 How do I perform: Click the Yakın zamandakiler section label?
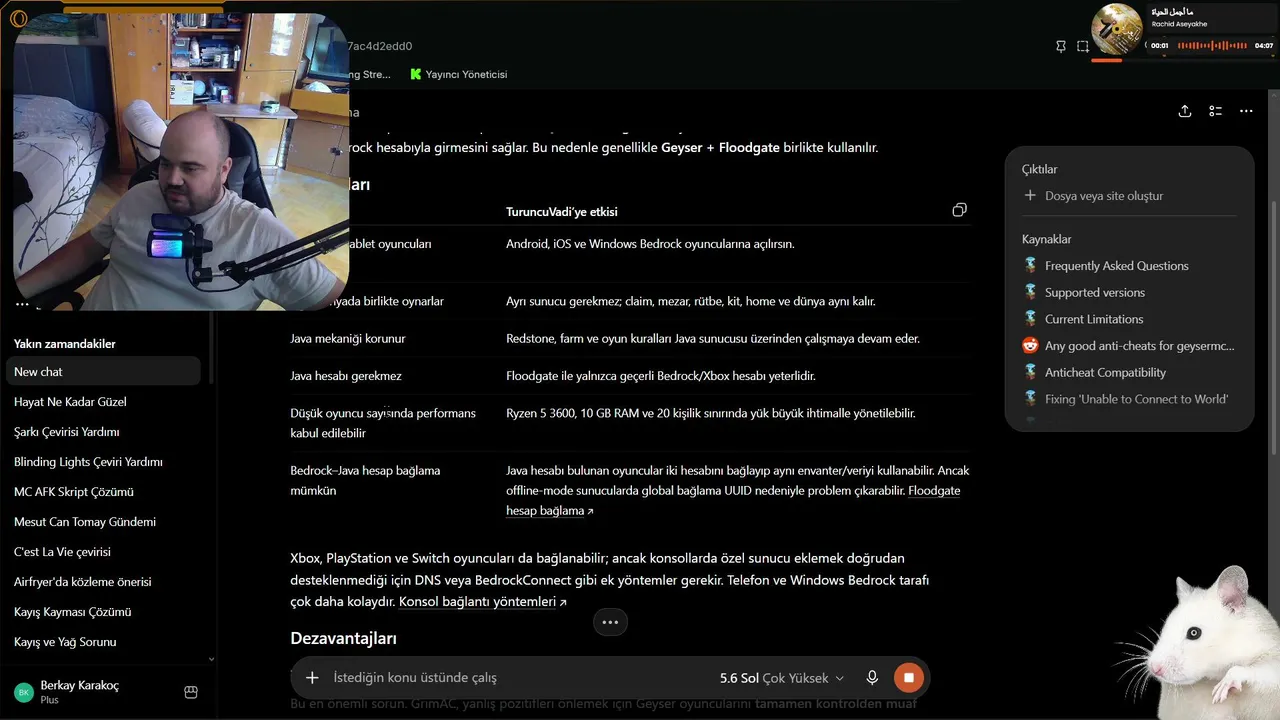point(65,344)
